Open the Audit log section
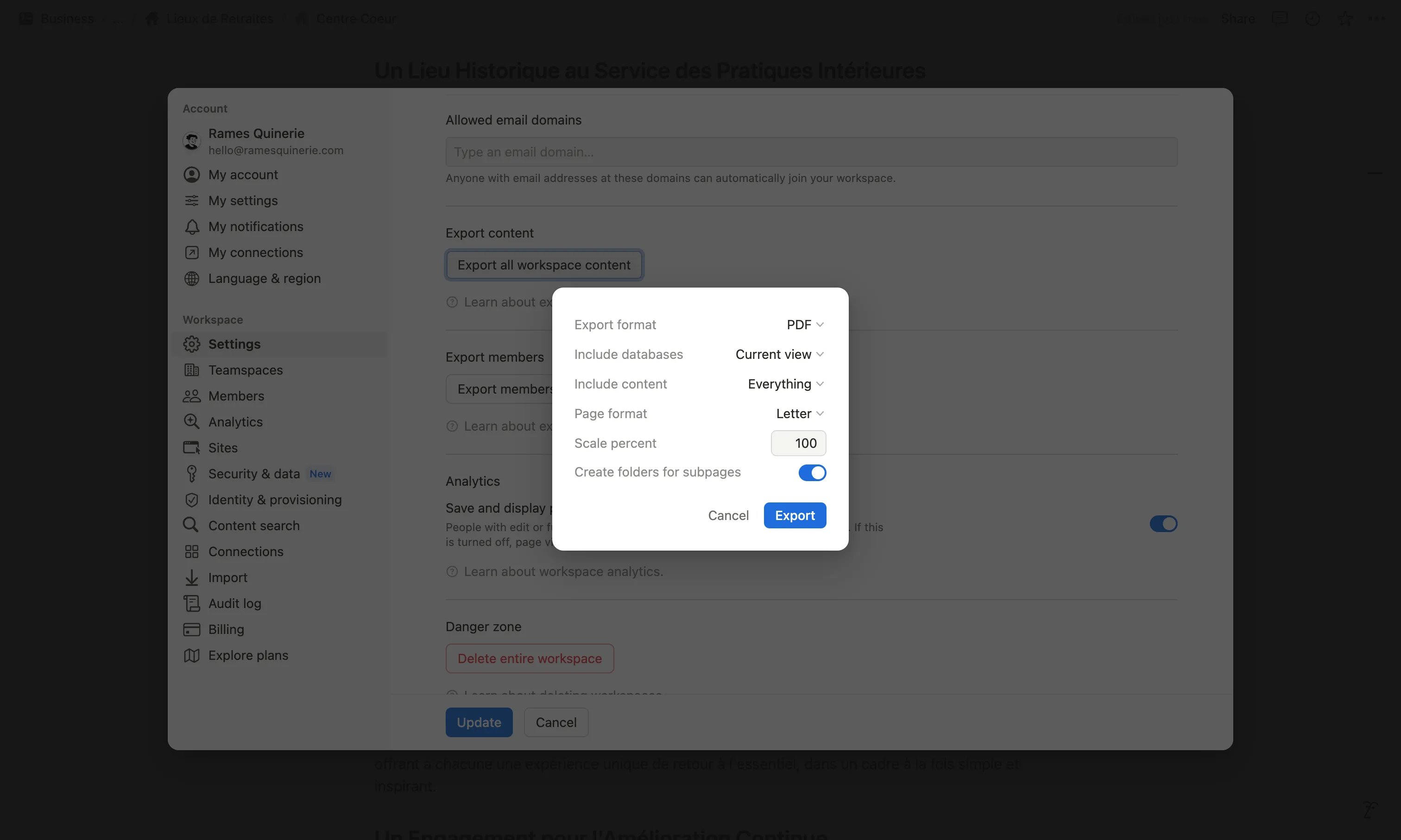 (280, 603)
